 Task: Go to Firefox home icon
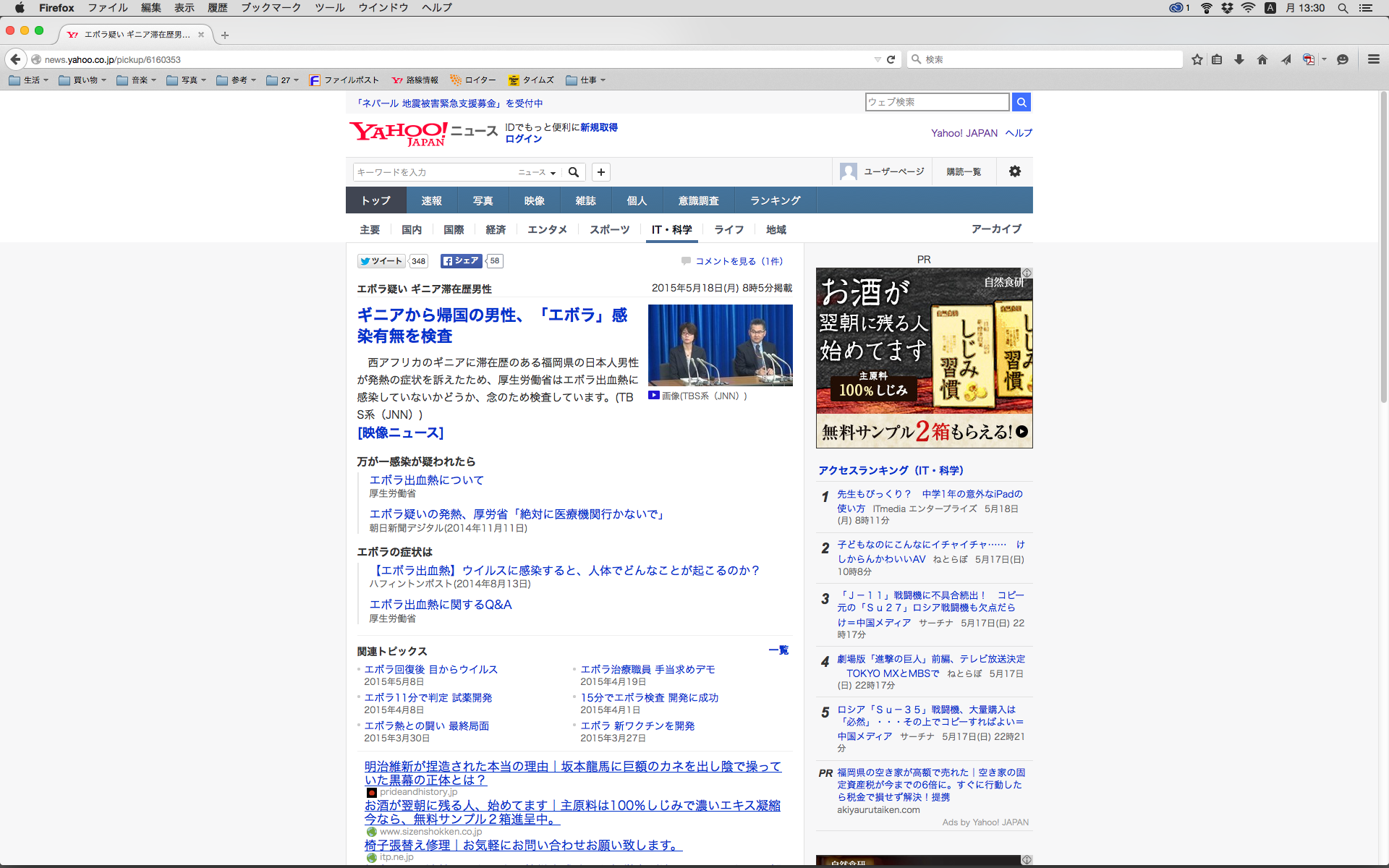1262,59
